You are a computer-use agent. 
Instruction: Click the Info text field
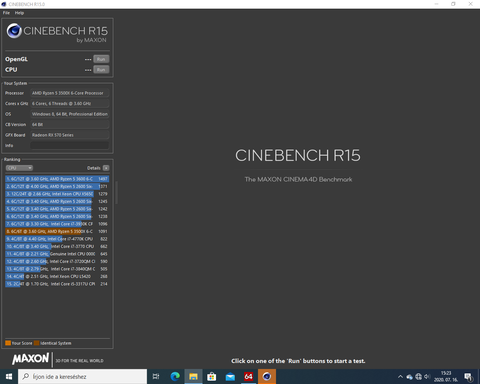pos(70,145)
